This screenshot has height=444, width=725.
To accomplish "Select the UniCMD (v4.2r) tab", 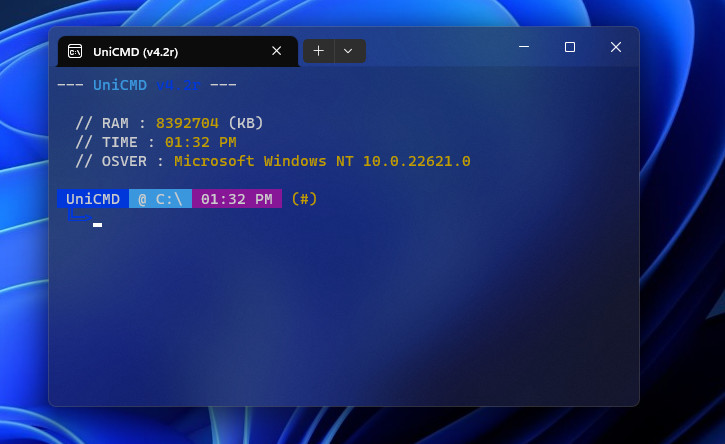I will click(178, 51).
